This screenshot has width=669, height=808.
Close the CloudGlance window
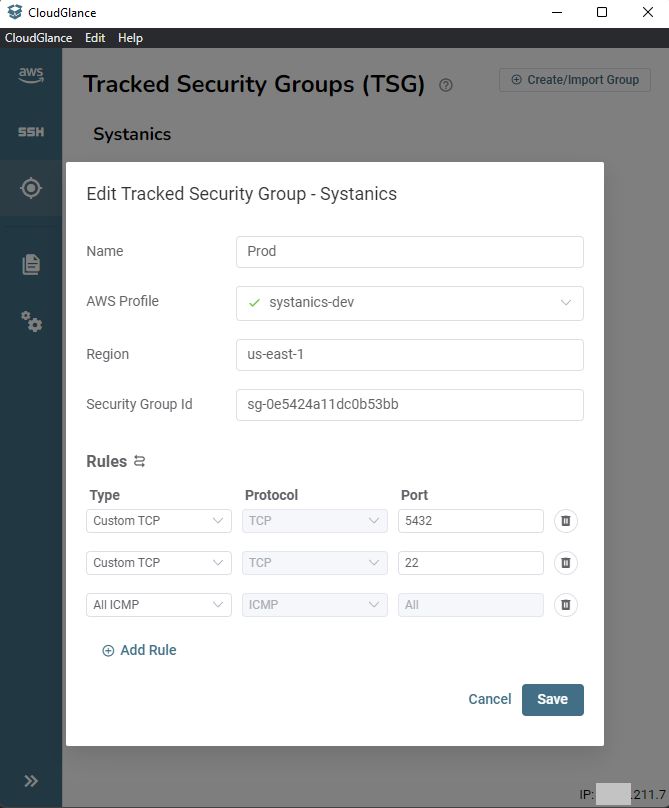648,12
